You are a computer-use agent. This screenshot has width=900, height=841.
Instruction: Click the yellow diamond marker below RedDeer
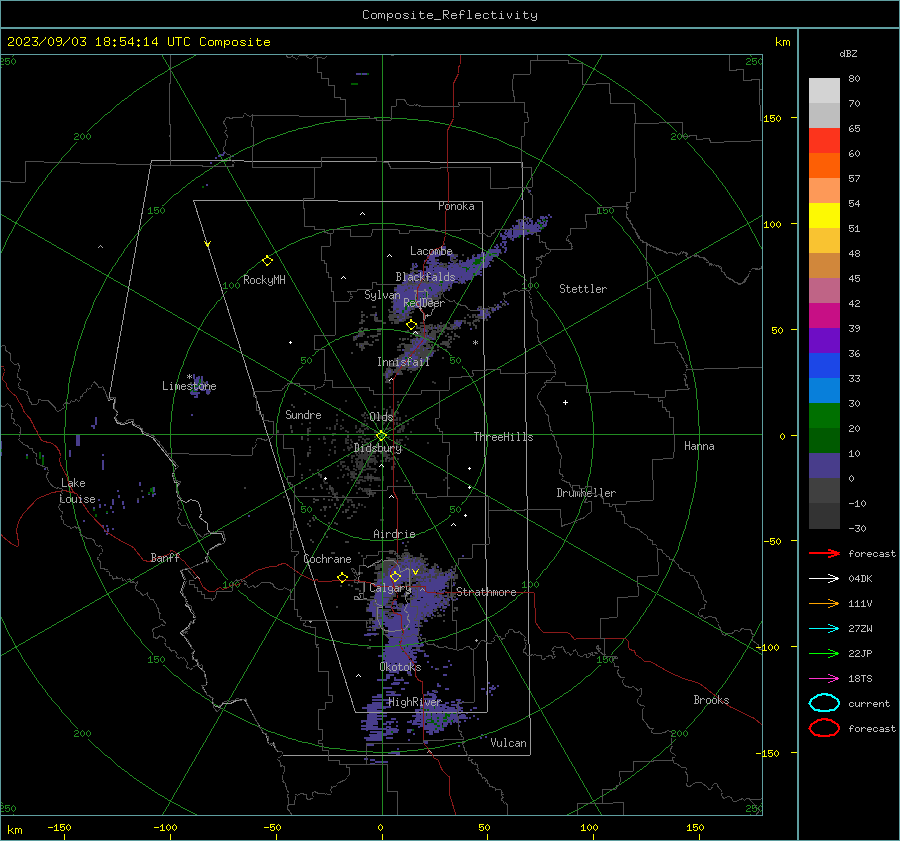[x=411, y=325]
